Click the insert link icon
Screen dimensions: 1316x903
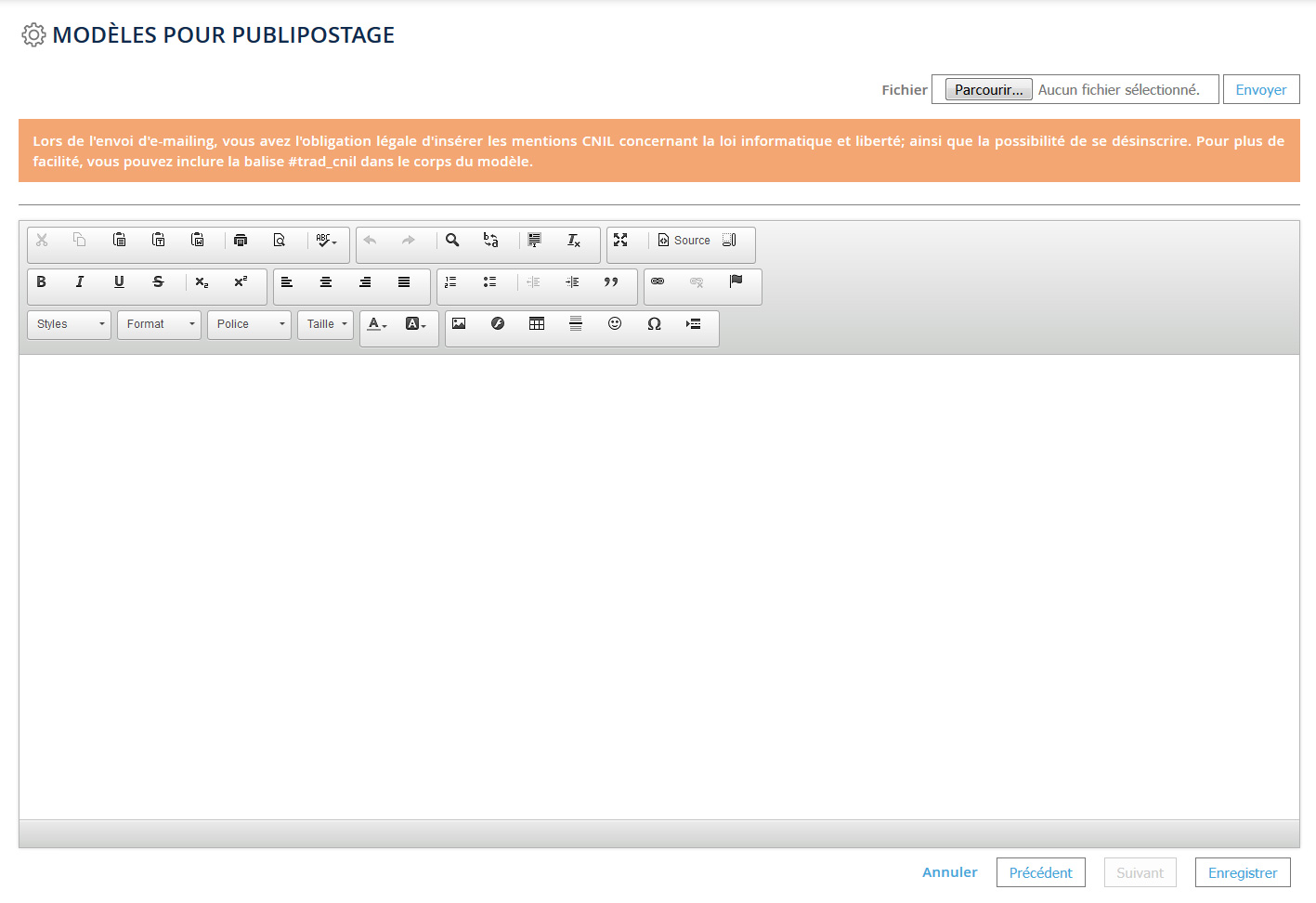point(658,282)
